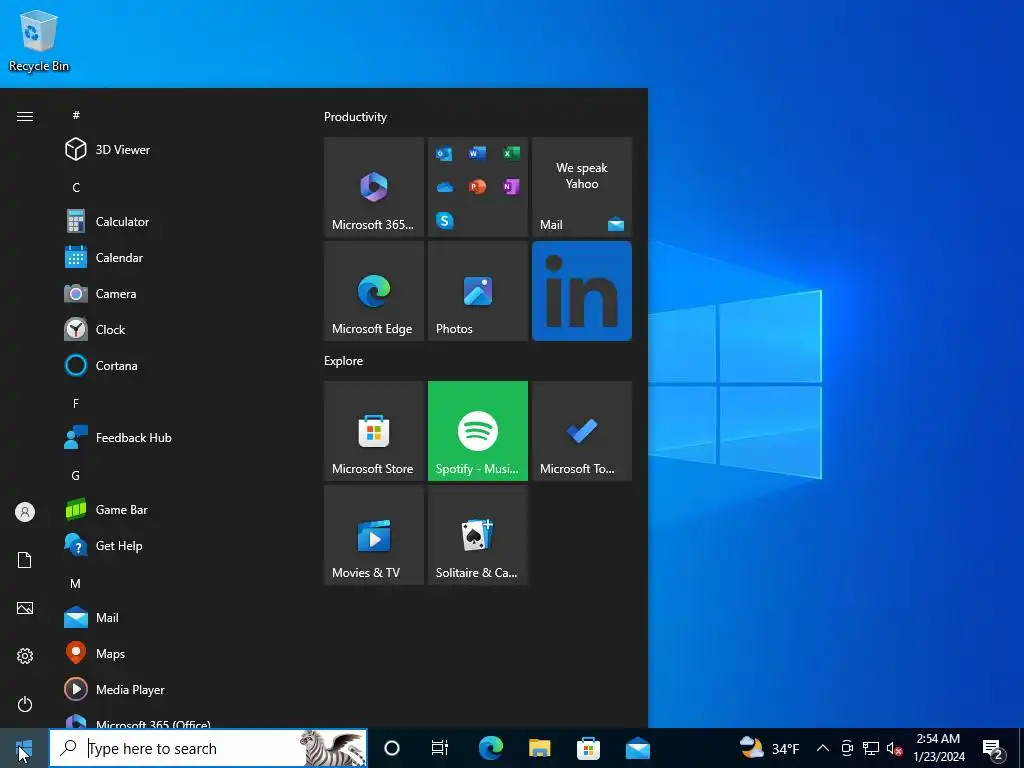
Task: Click the Start button on the taskbar
Action: click(x=24, y=748)
